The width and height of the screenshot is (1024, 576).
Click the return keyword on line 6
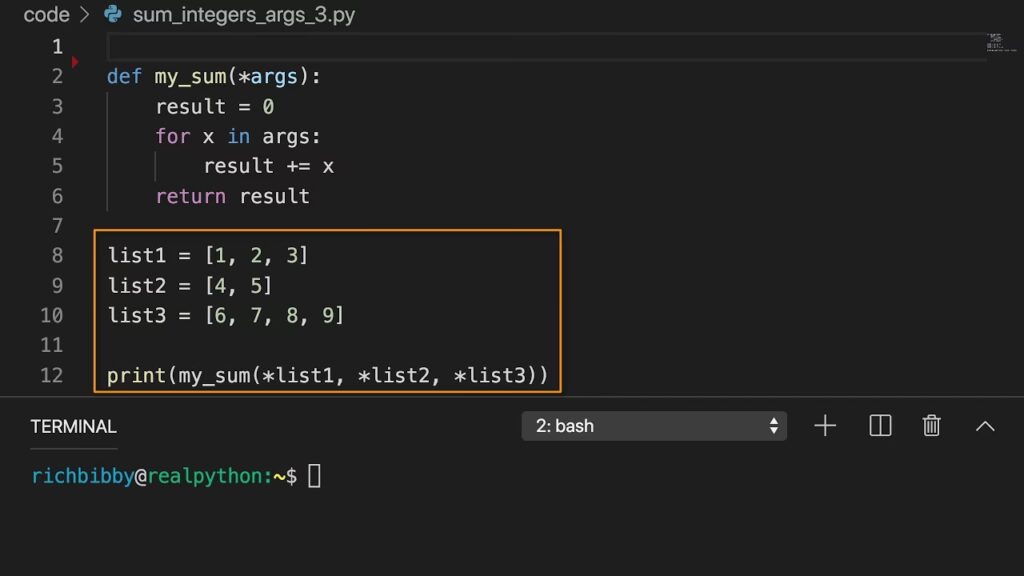190,196
